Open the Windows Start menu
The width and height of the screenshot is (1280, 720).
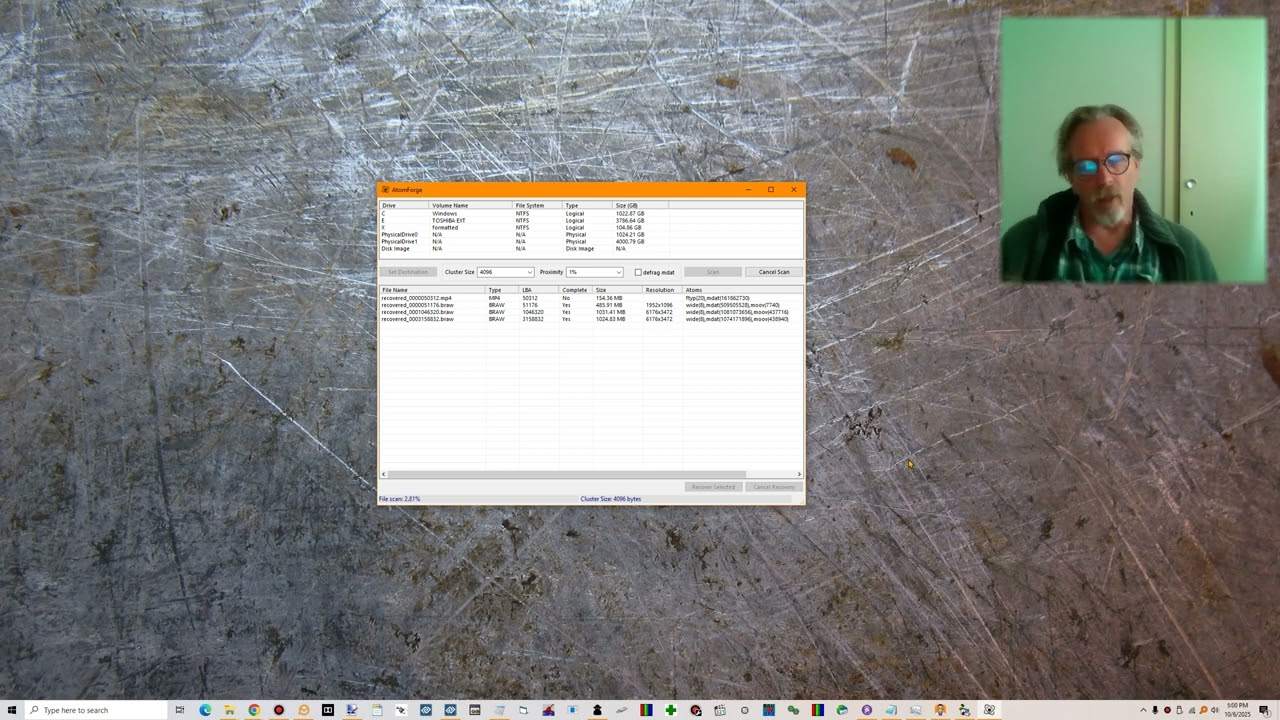click(11, 710)
